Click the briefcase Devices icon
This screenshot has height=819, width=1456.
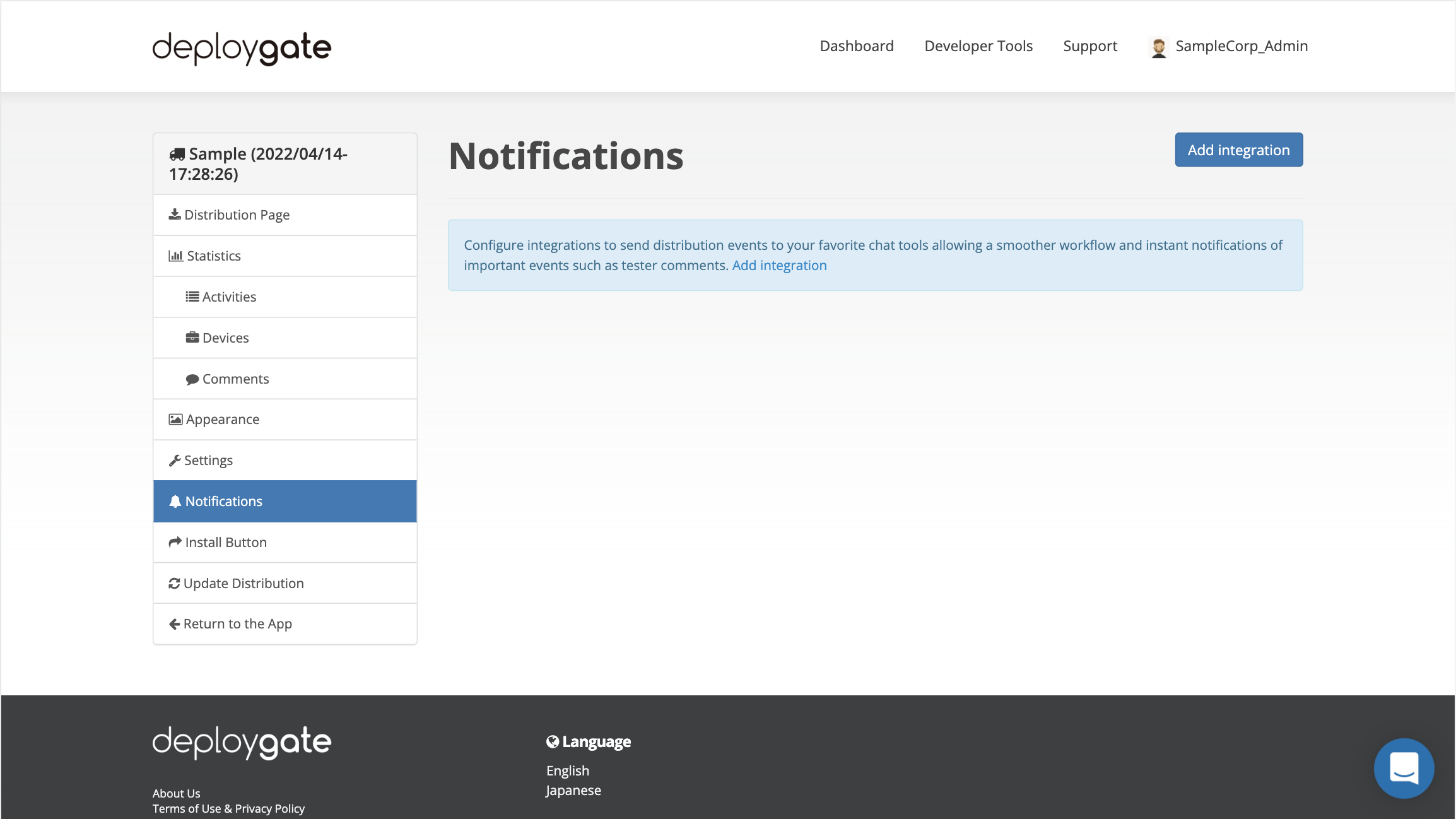click(192, 338)
